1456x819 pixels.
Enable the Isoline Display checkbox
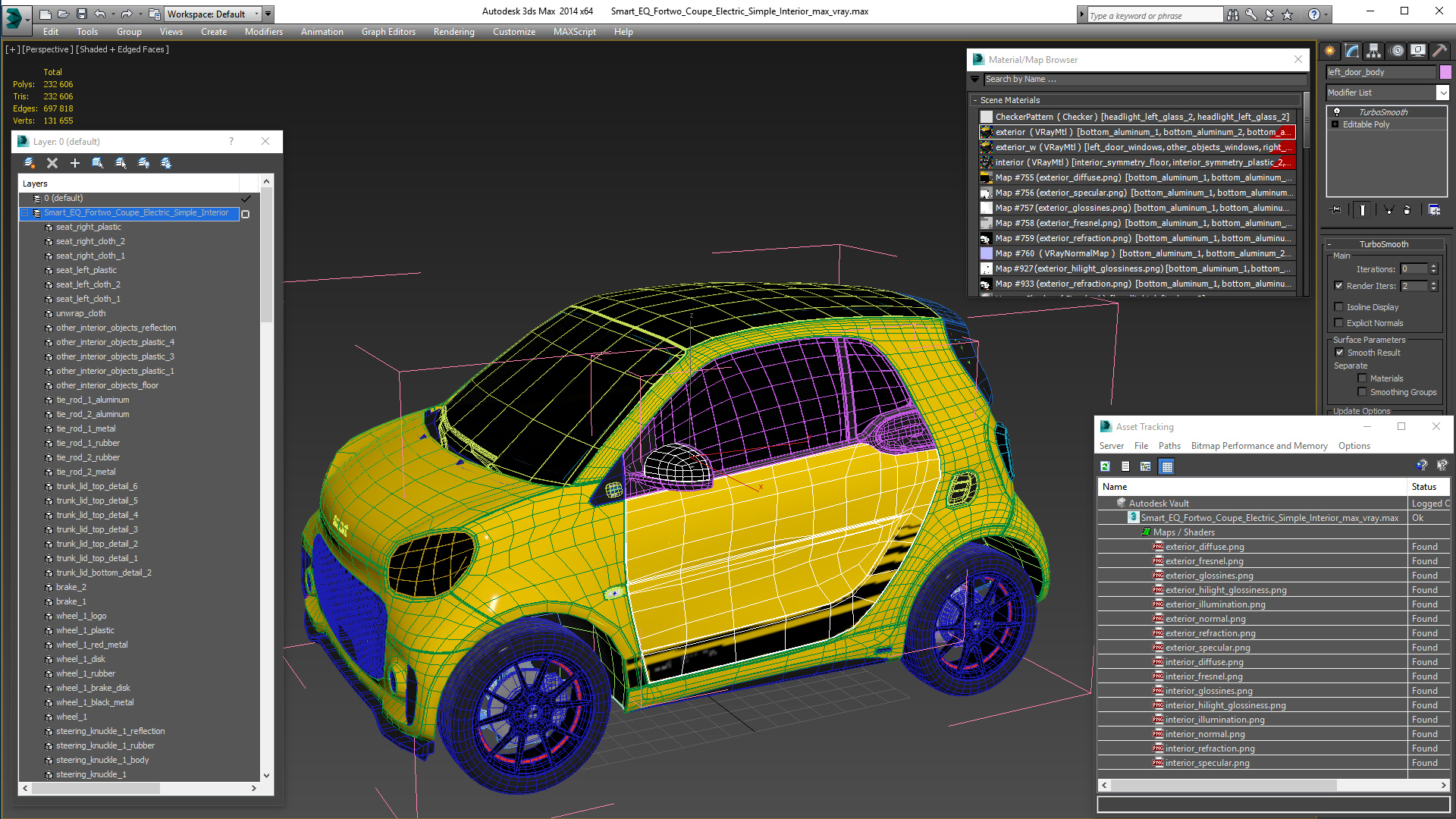pyautogui.click(x=1338, y=307)
